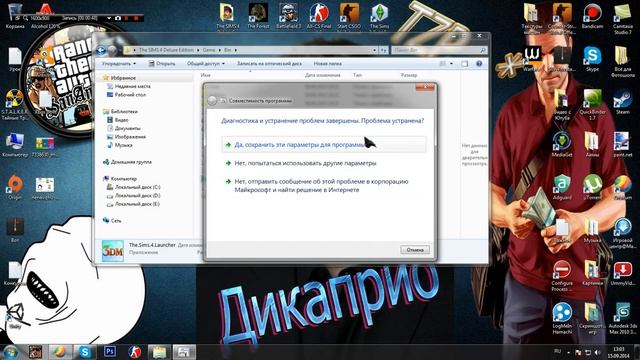Click Bandicam recorder screenshot camera icon
This screenshot has height=360, width=640.
tap(118, 18)
